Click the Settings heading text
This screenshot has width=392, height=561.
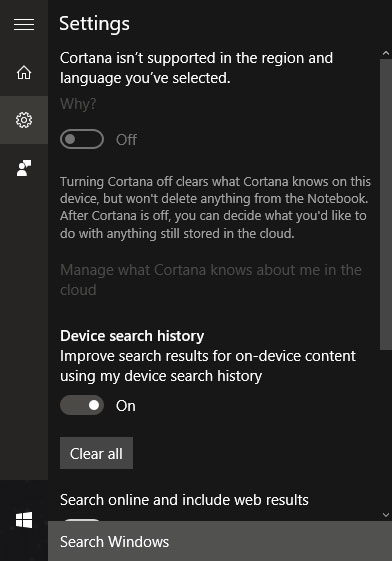click(94, 24)
